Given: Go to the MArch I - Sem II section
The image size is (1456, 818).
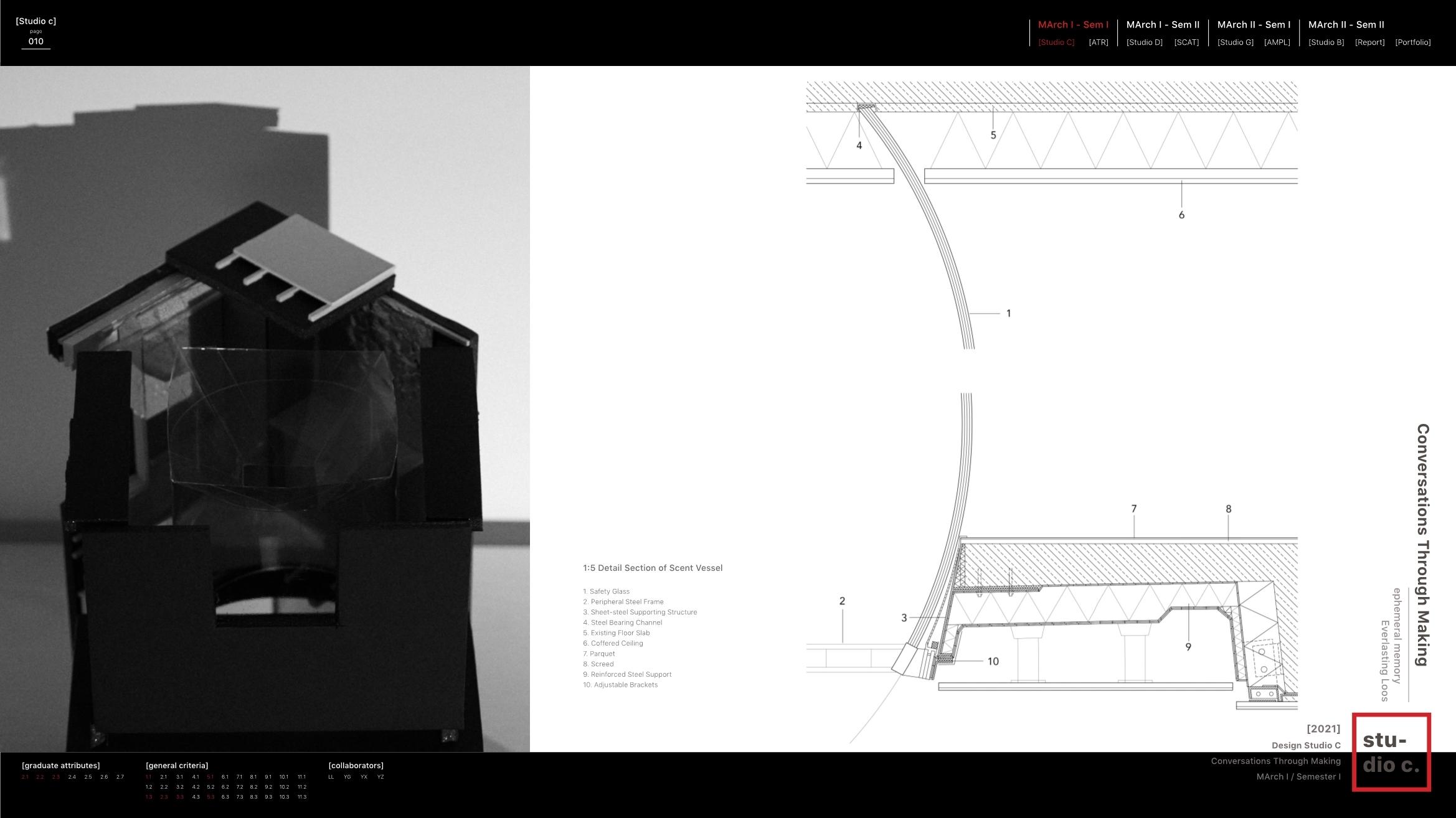Looking at the screenshot, I should click(1163, 25).
